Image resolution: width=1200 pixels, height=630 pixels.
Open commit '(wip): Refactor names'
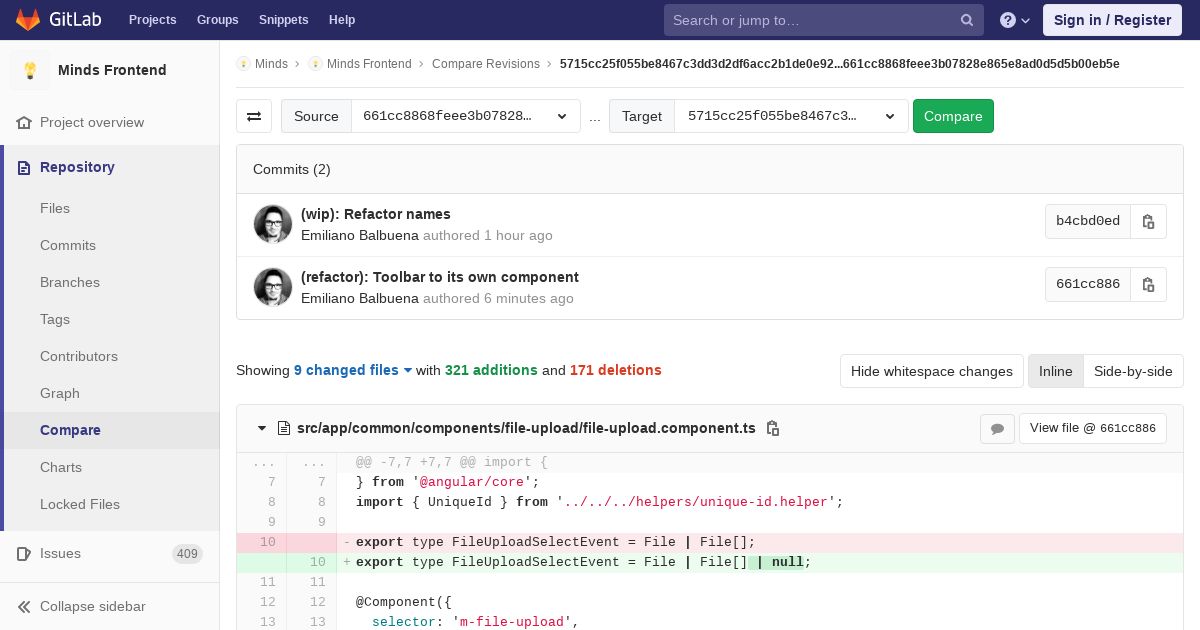pyautogui.click(x=375, y=214)
